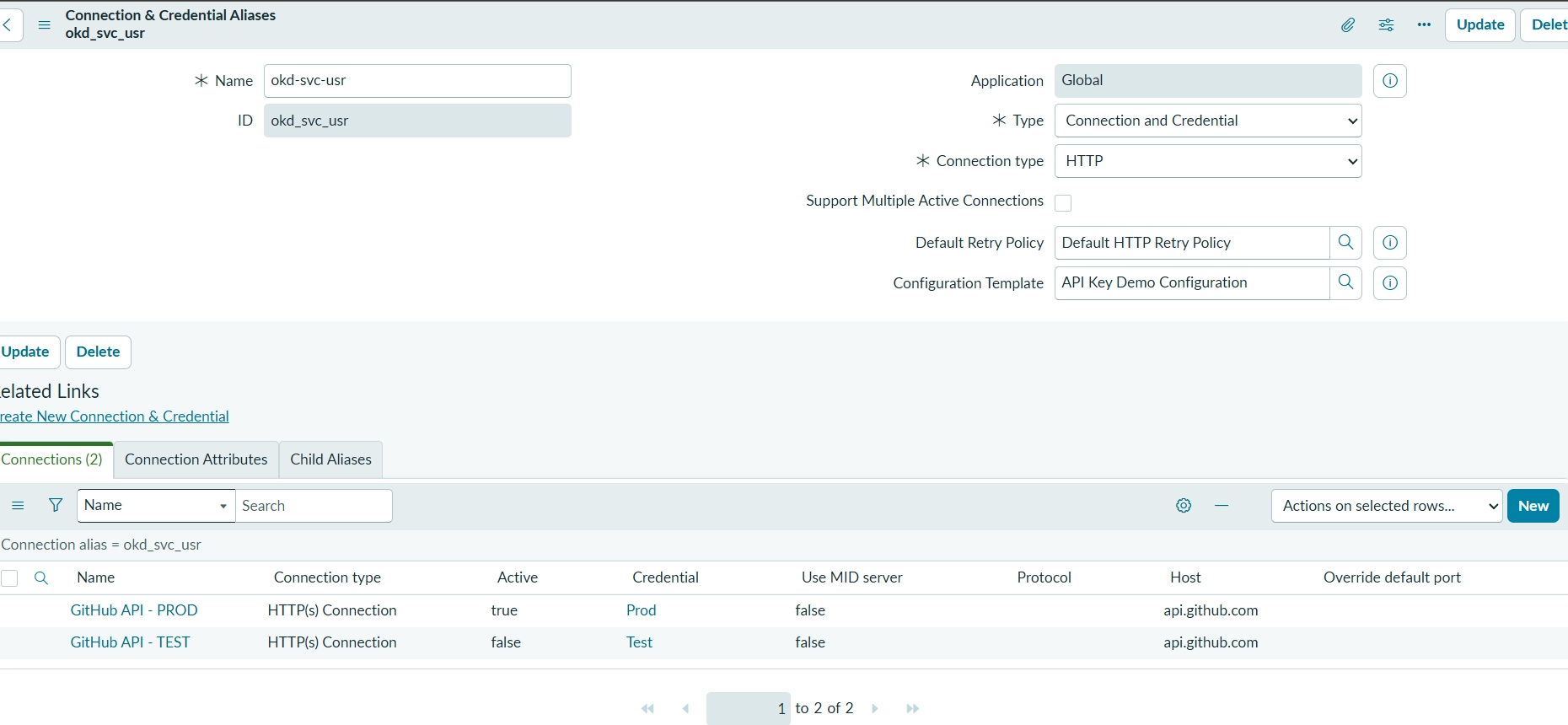Click the header Delete button
The height and width of the screenshot is (725, 1568).
click(1546, 25)
